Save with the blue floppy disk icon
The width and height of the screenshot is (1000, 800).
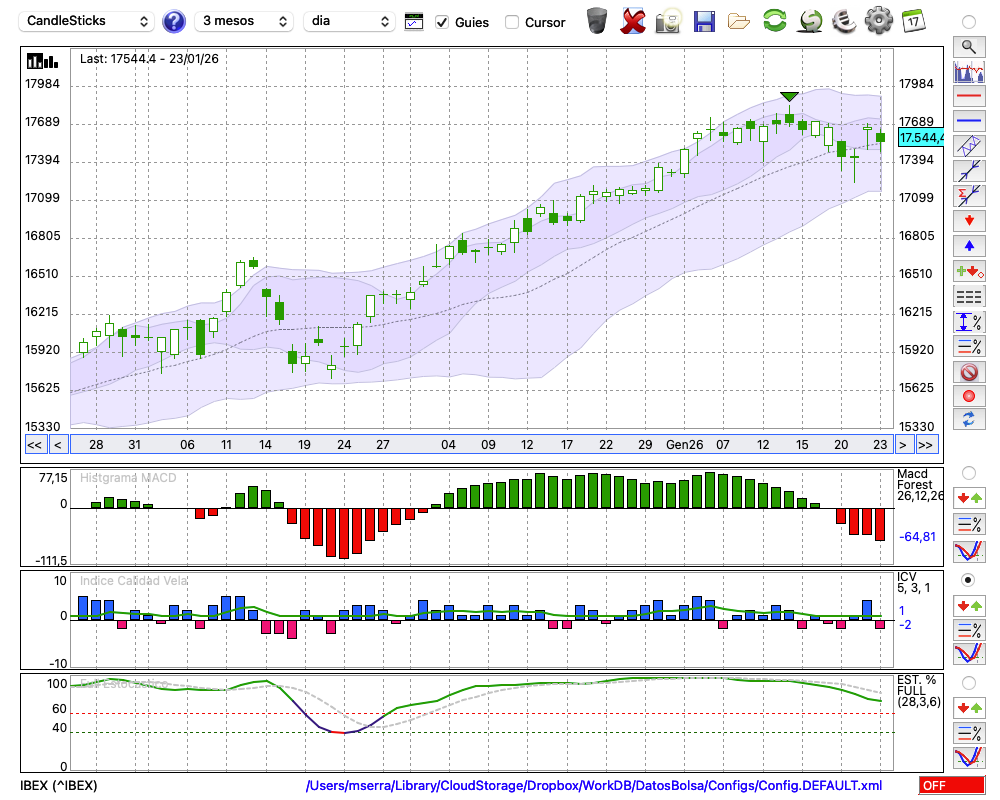click(x=704, y=21)
